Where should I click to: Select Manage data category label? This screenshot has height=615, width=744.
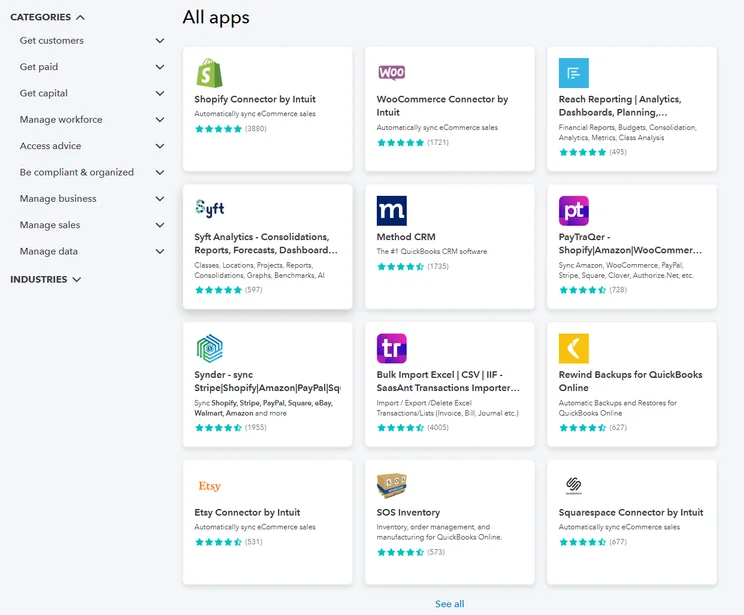[48, 252]
